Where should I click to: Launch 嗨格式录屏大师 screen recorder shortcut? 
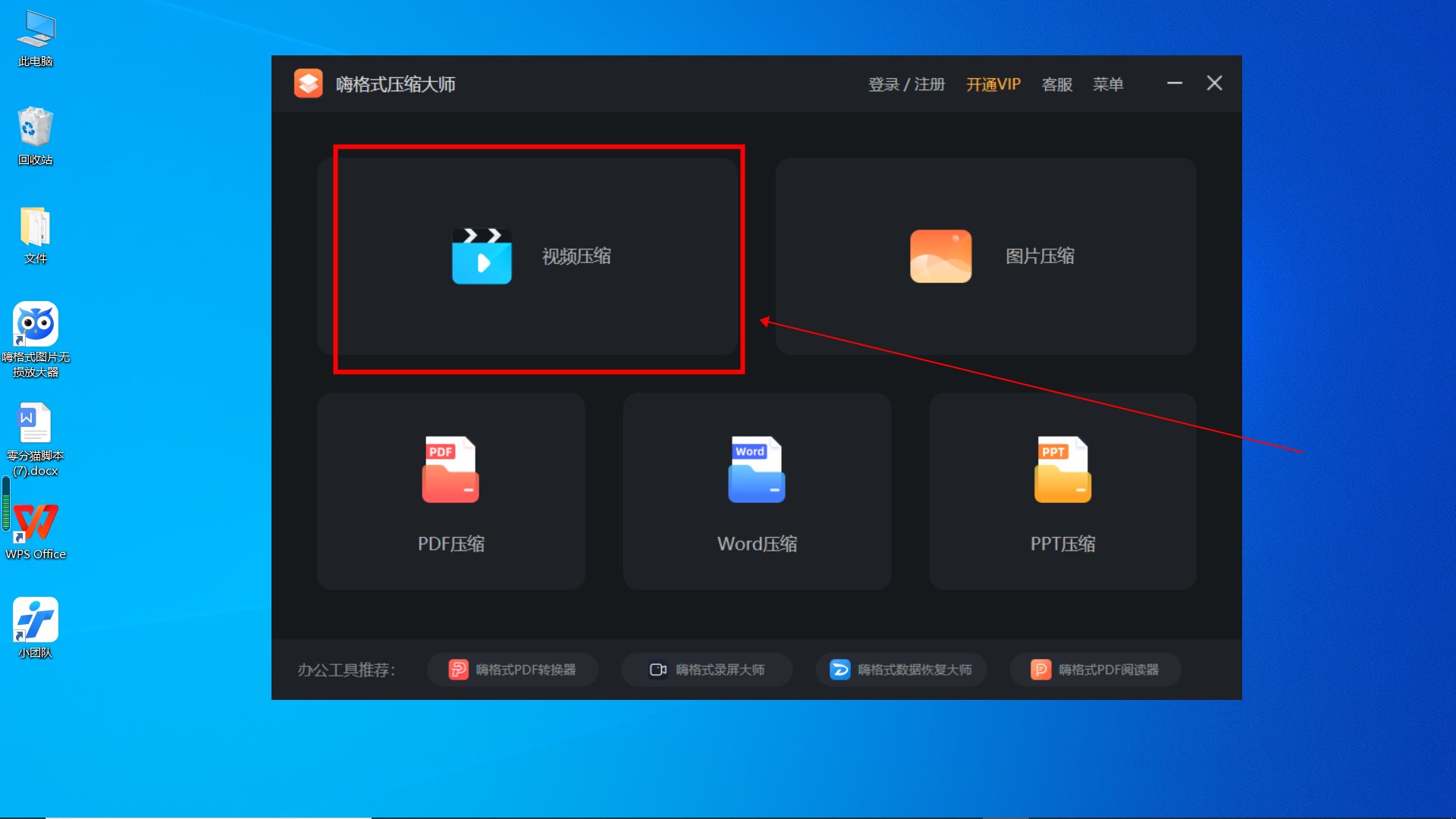coord(707,670)
